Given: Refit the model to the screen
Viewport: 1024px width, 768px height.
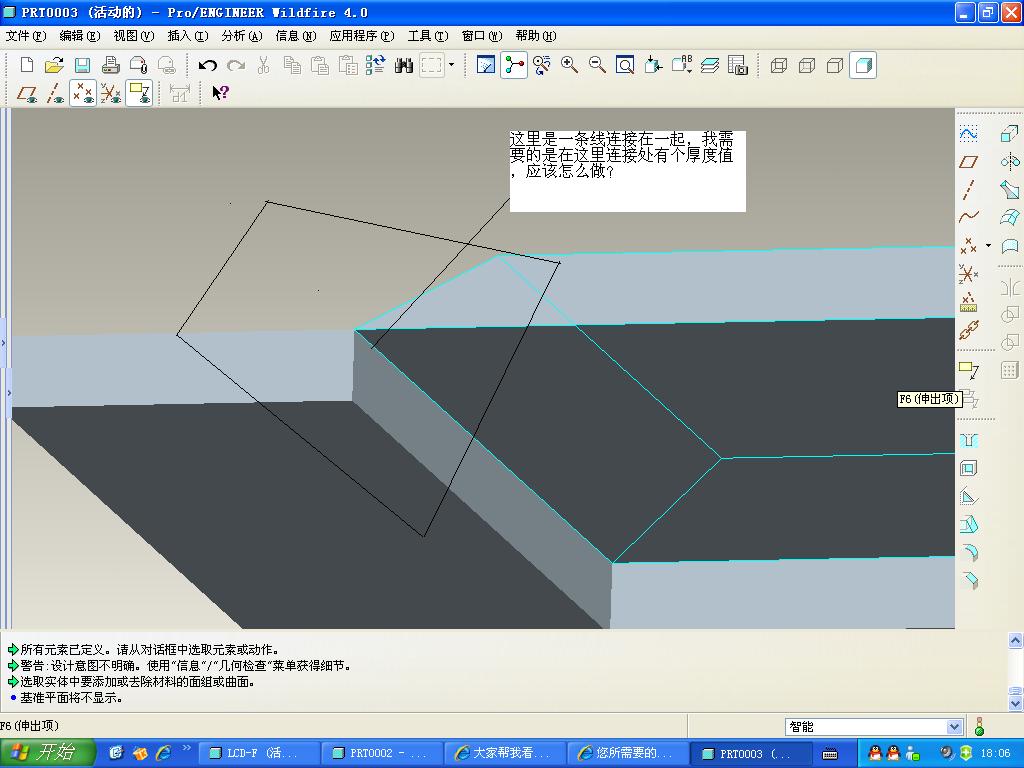Looking at the screenshot, I should pyautogui.click(x=625, y=65).
